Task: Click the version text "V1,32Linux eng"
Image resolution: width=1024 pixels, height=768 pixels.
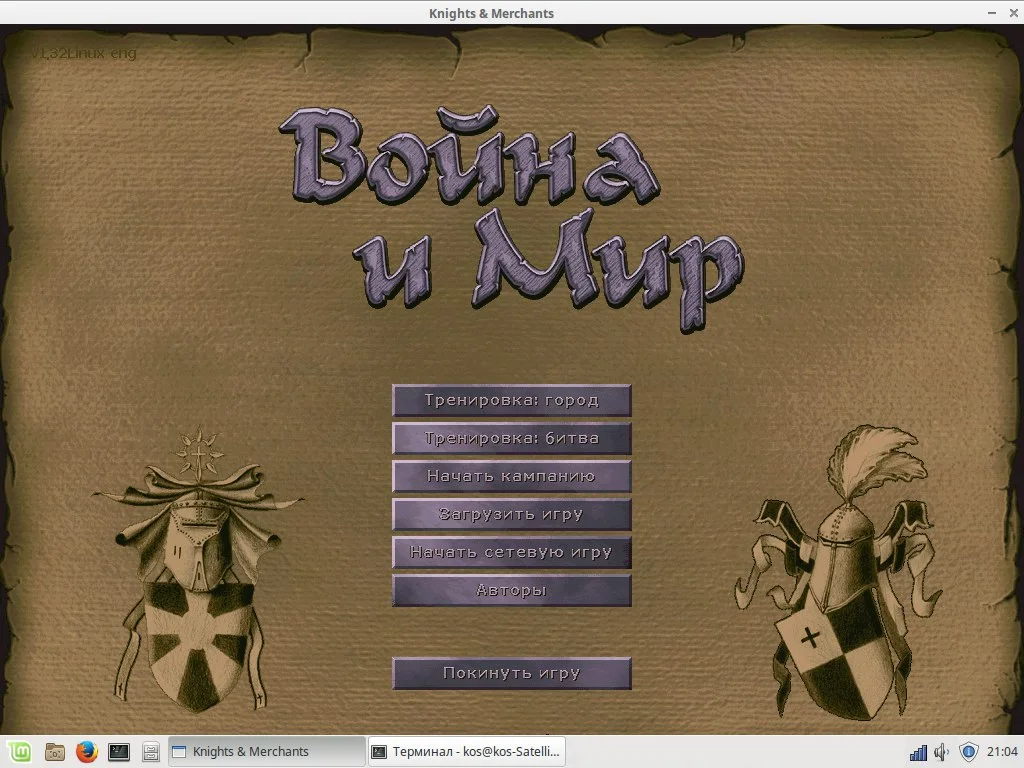Action: click(x=84, y=54)
